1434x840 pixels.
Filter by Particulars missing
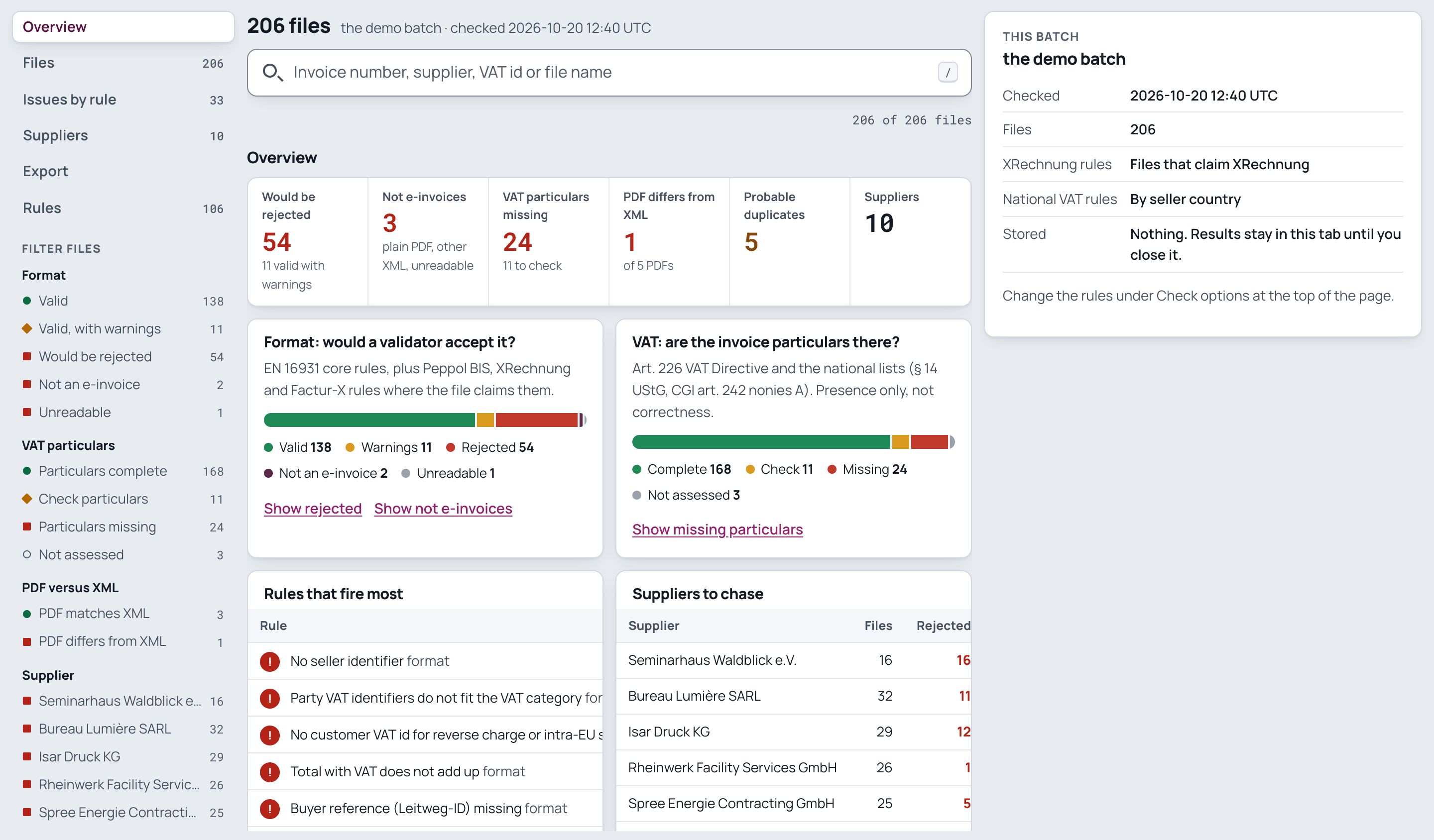coord(123,526)
